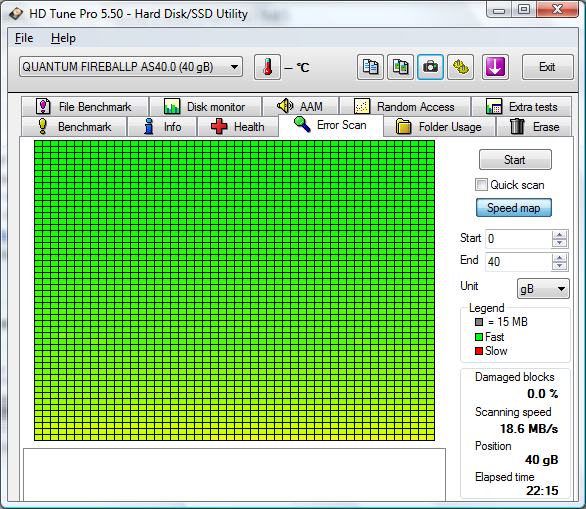The width and height of the screenshot is (586, 509).
Task: Decrease the End value spinner
Action: [x=559, y=266]
